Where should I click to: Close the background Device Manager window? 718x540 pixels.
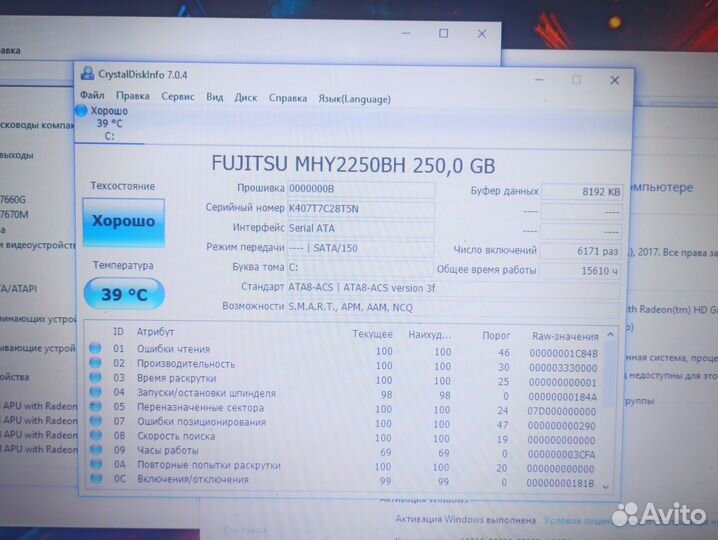point(482,33)
